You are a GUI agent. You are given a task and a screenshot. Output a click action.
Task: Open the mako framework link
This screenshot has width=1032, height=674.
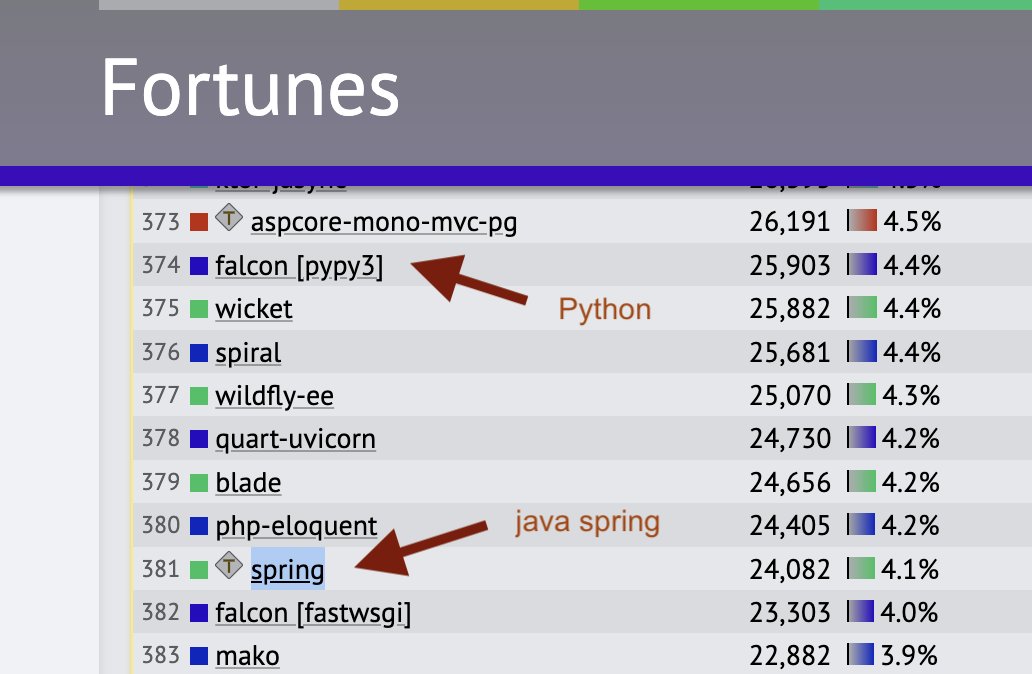247,656
